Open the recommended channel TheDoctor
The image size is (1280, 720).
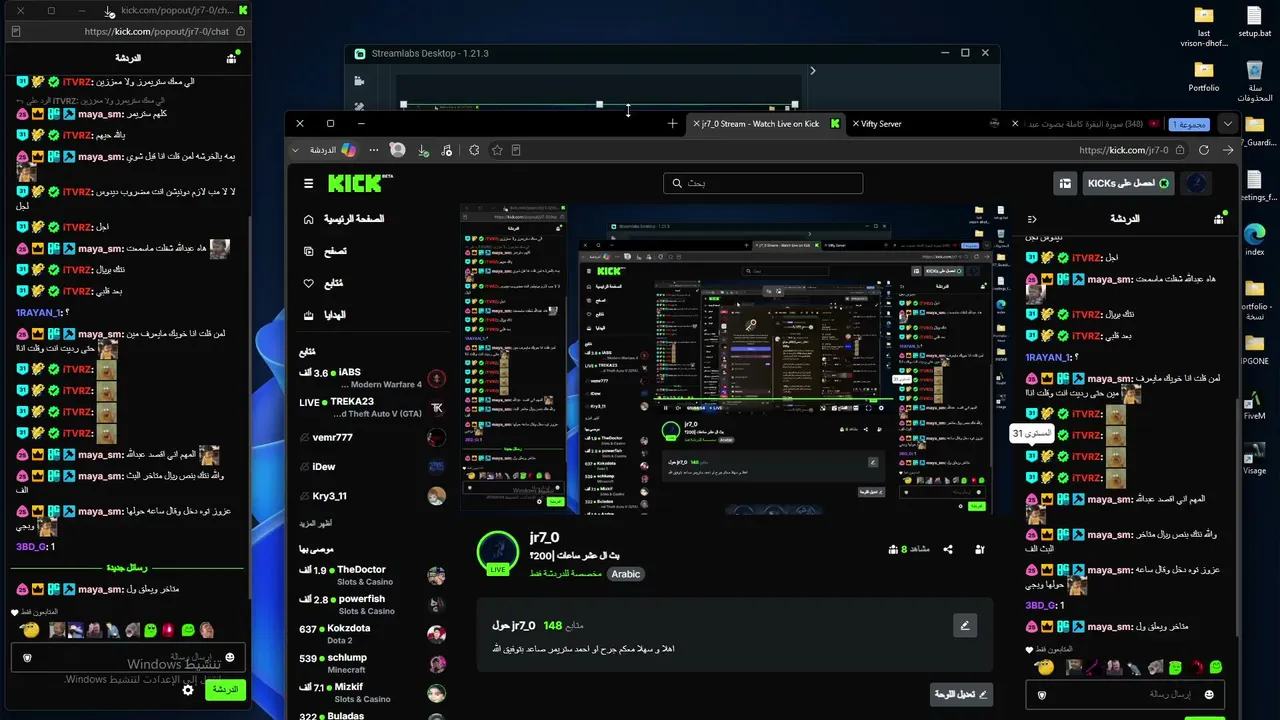tap(372, 575)
